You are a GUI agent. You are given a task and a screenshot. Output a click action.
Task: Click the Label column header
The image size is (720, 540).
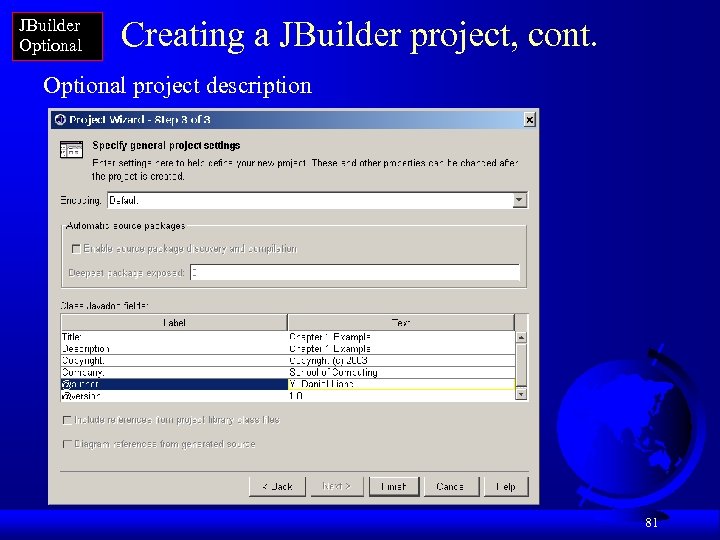tap(174, 323)
